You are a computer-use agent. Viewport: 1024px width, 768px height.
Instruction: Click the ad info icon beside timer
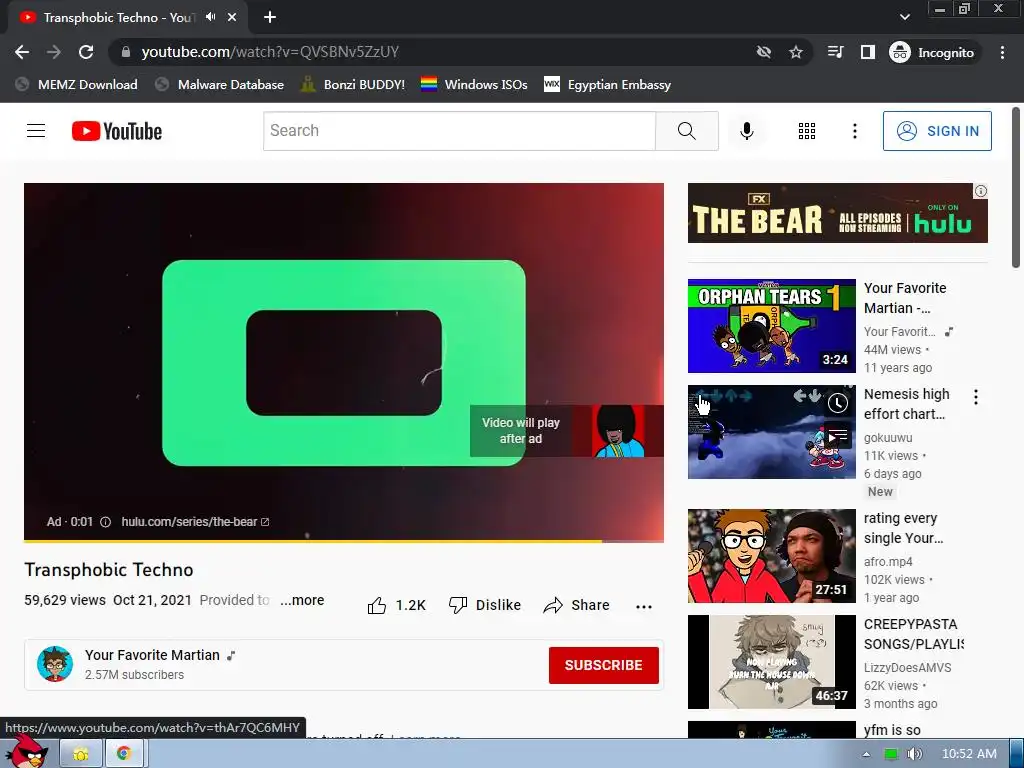pyautogui.click(x=105, y=522)
